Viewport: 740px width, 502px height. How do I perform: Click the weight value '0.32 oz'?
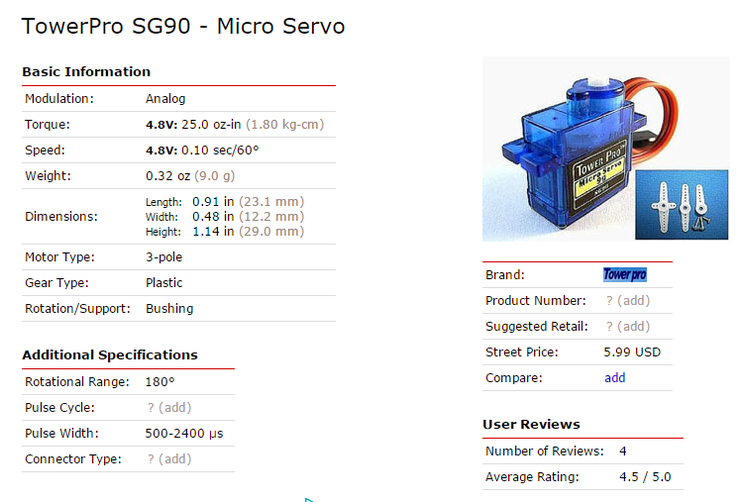click(168, 176)
